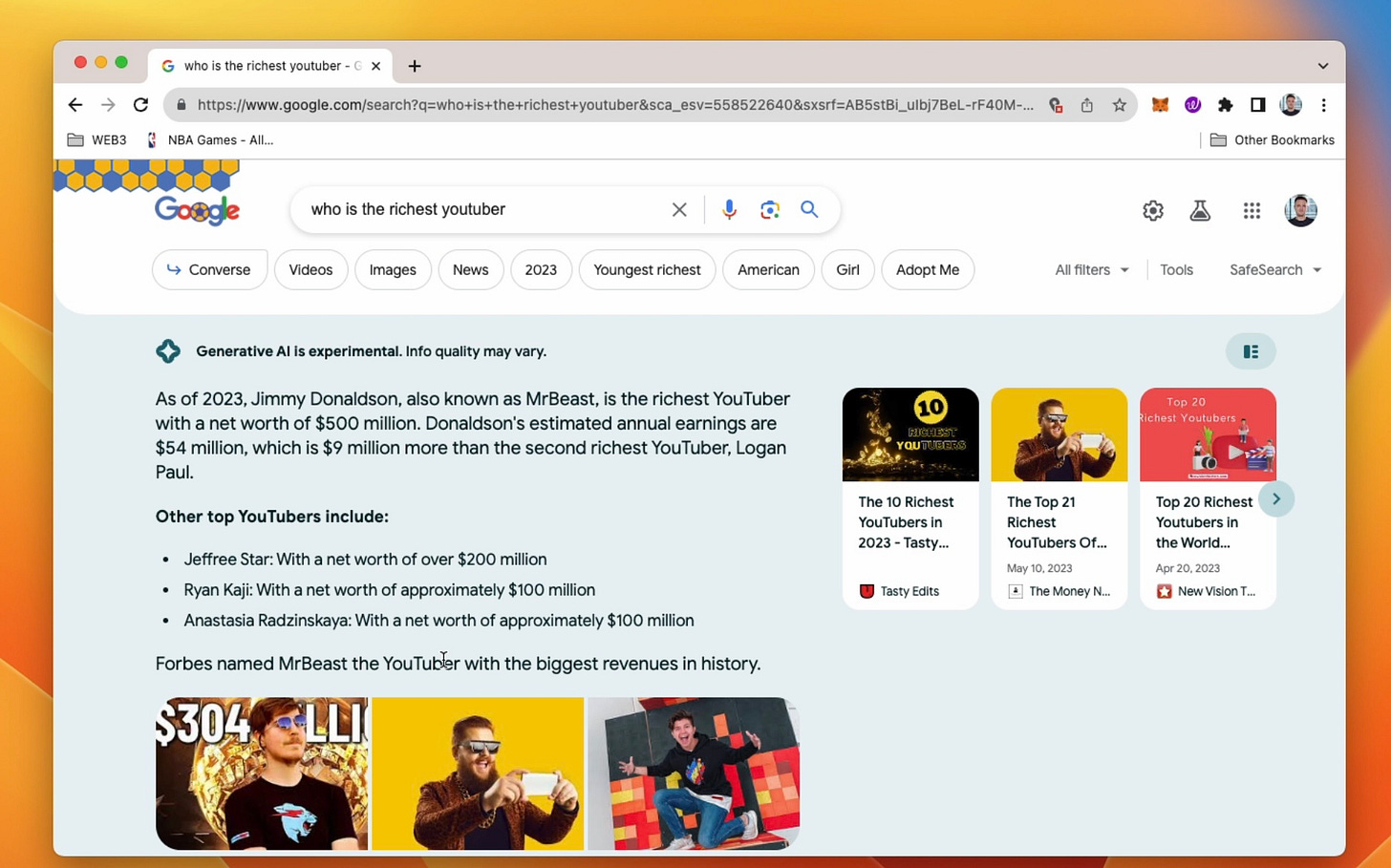Click the Anastasia Radzinskaya bullet line
Screen dimensions: 1391x868
point(439,621)
